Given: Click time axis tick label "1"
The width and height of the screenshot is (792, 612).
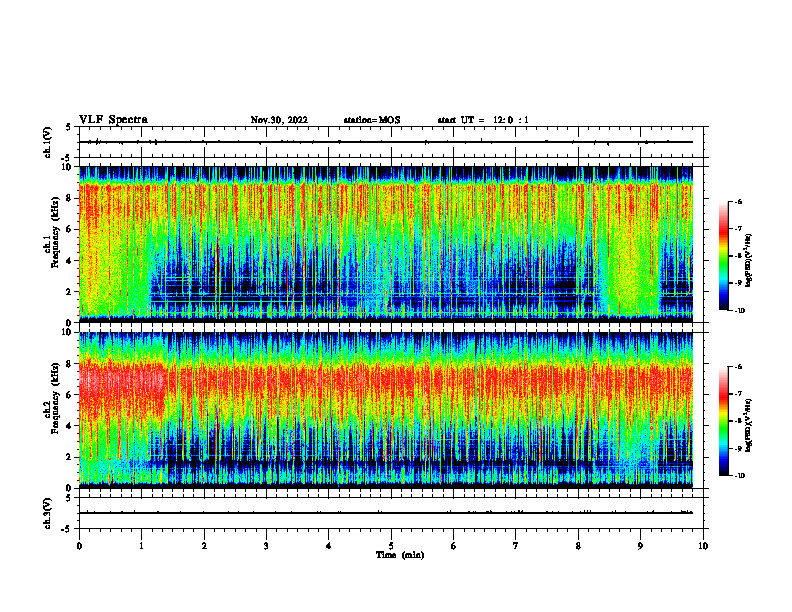Looking at the screenshot, I should click(x=141, y=546).
